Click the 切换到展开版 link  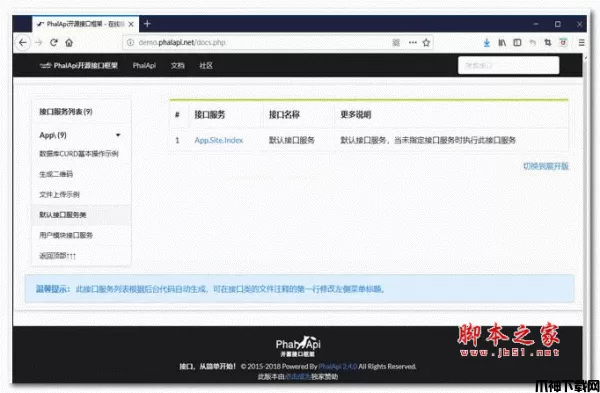(x=546, y=166)
